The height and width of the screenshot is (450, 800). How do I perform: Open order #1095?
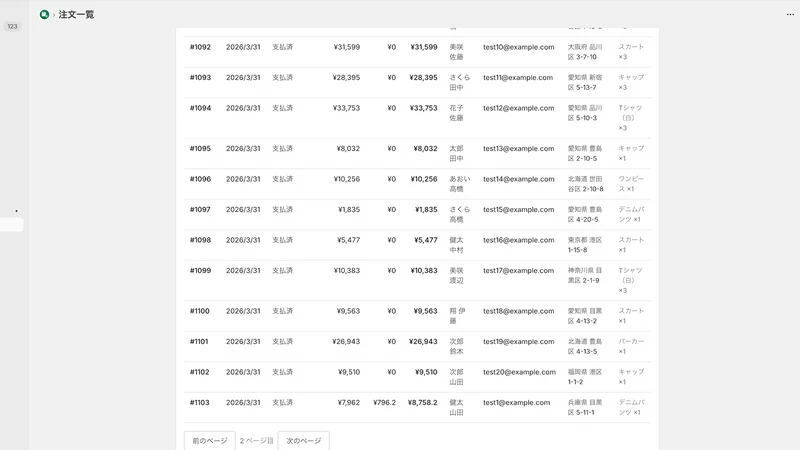[x=200, y=148]
